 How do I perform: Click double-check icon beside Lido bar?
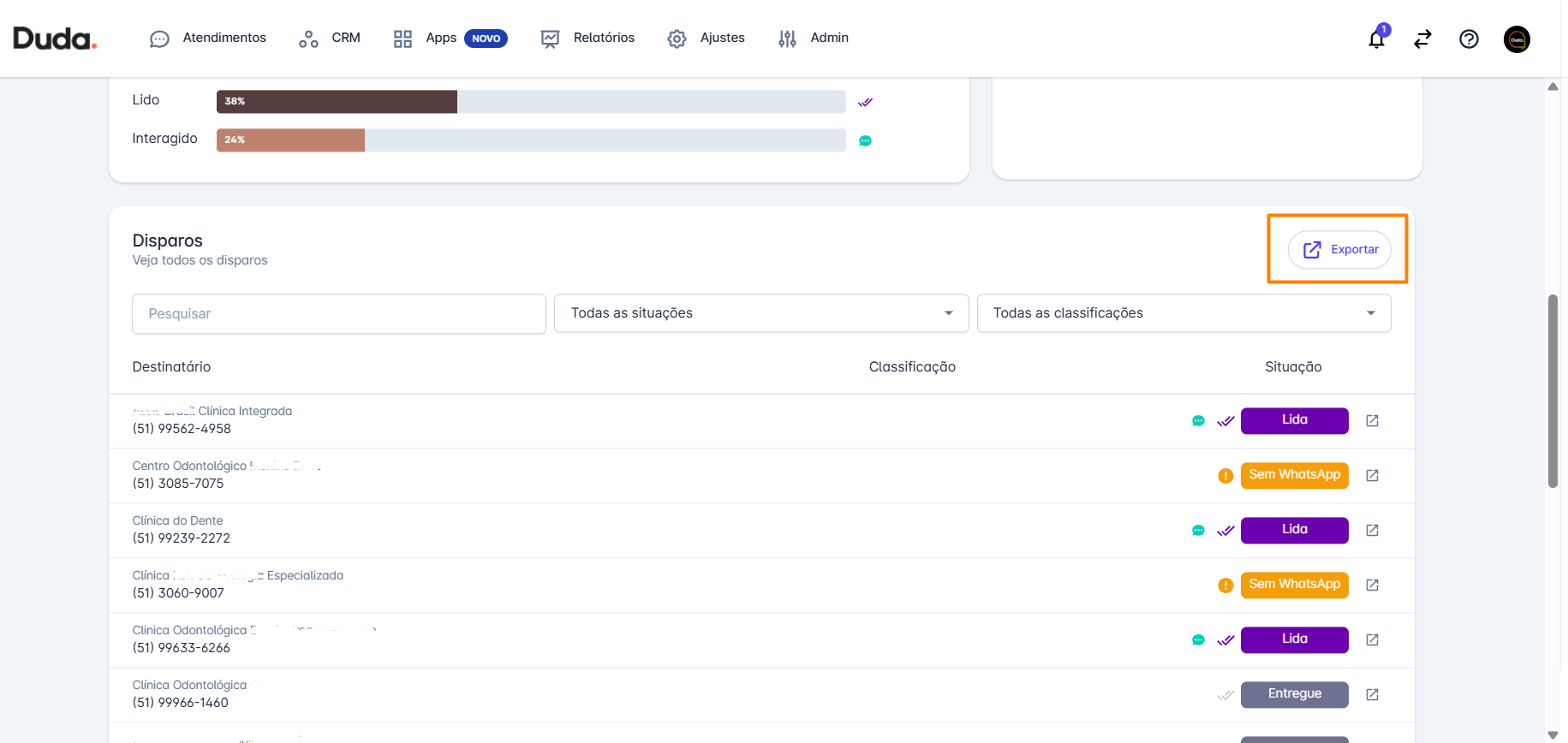[x=865, y=102]
